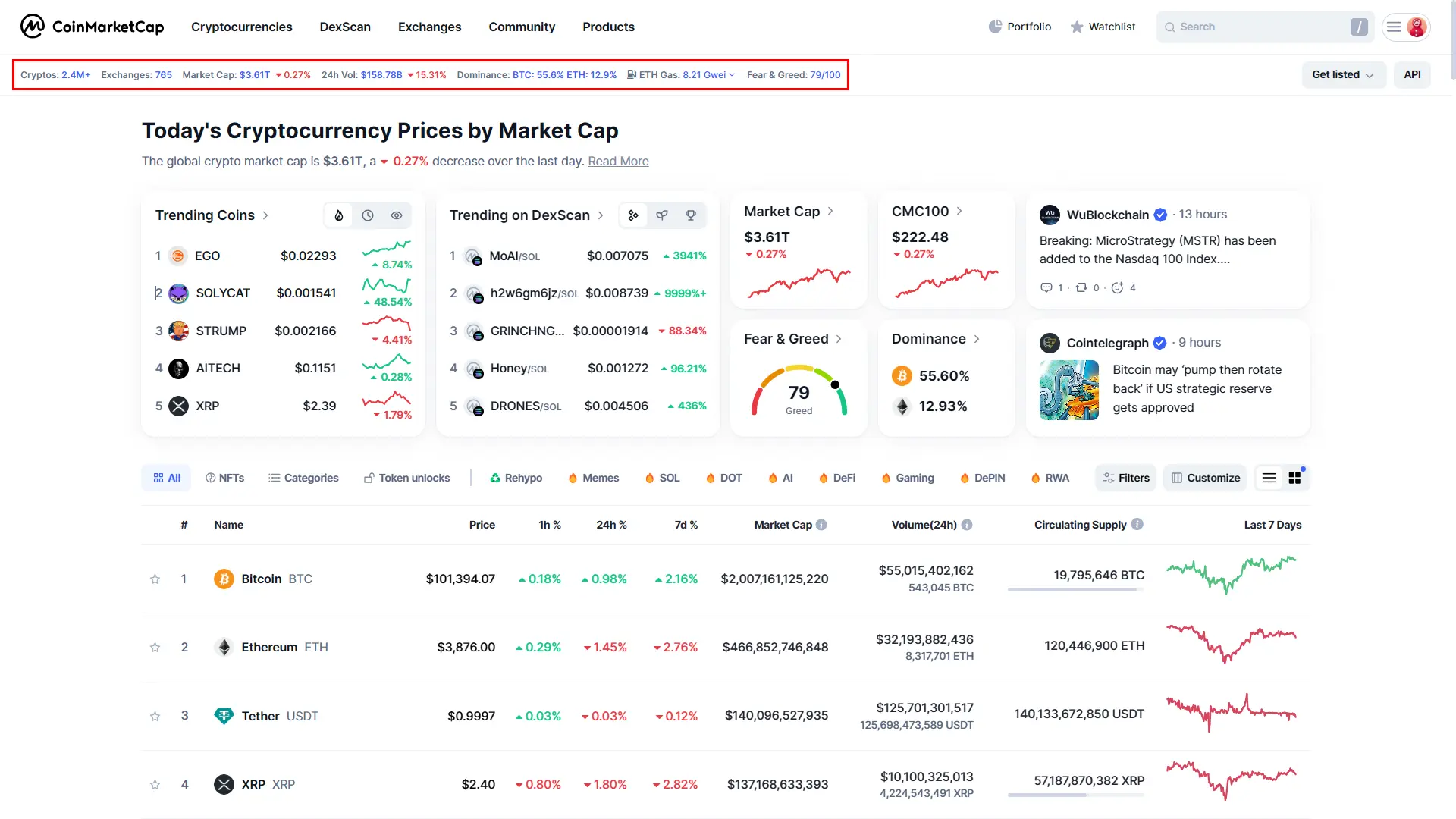Click the Cointelegraph avatar icon
Screen dimensions: 1456x819
pos(1050,343)
